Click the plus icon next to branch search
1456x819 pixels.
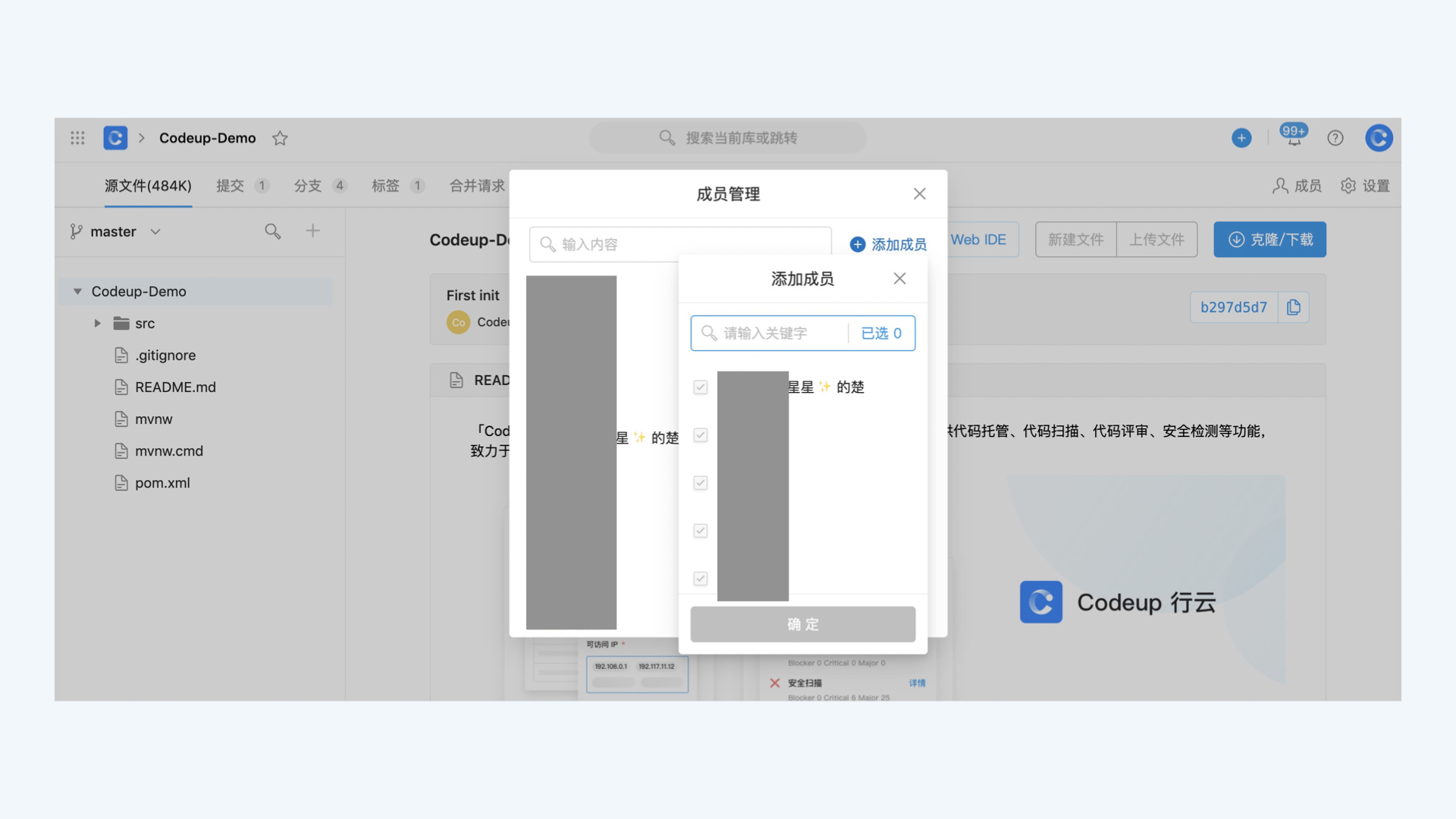(312, 231)
